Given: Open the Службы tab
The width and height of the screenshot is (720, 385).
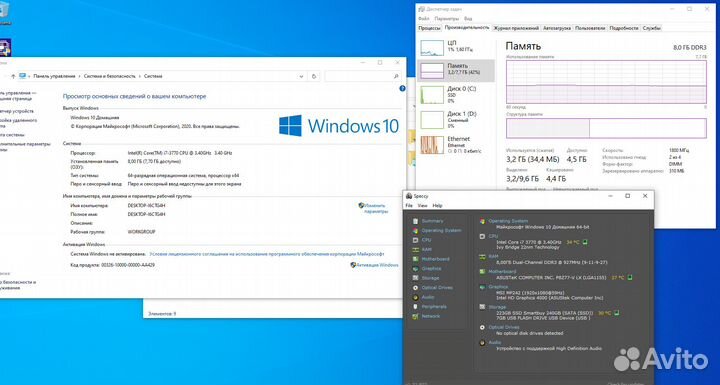Looking at the screenshot, I should click(651, 28).
